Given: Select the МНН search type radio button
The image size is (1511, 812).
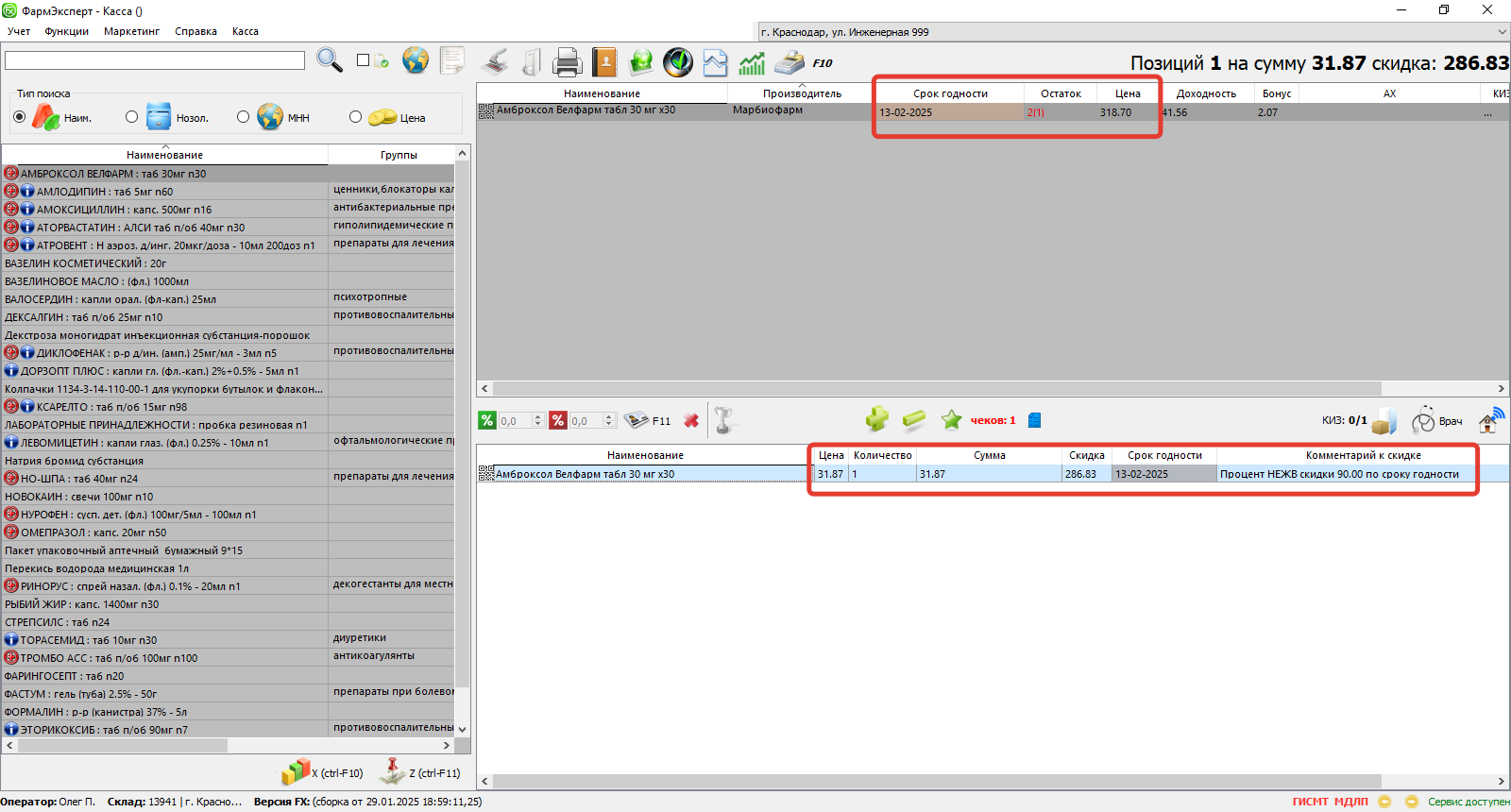Looking at the screenshot, I should coord(244,117).
